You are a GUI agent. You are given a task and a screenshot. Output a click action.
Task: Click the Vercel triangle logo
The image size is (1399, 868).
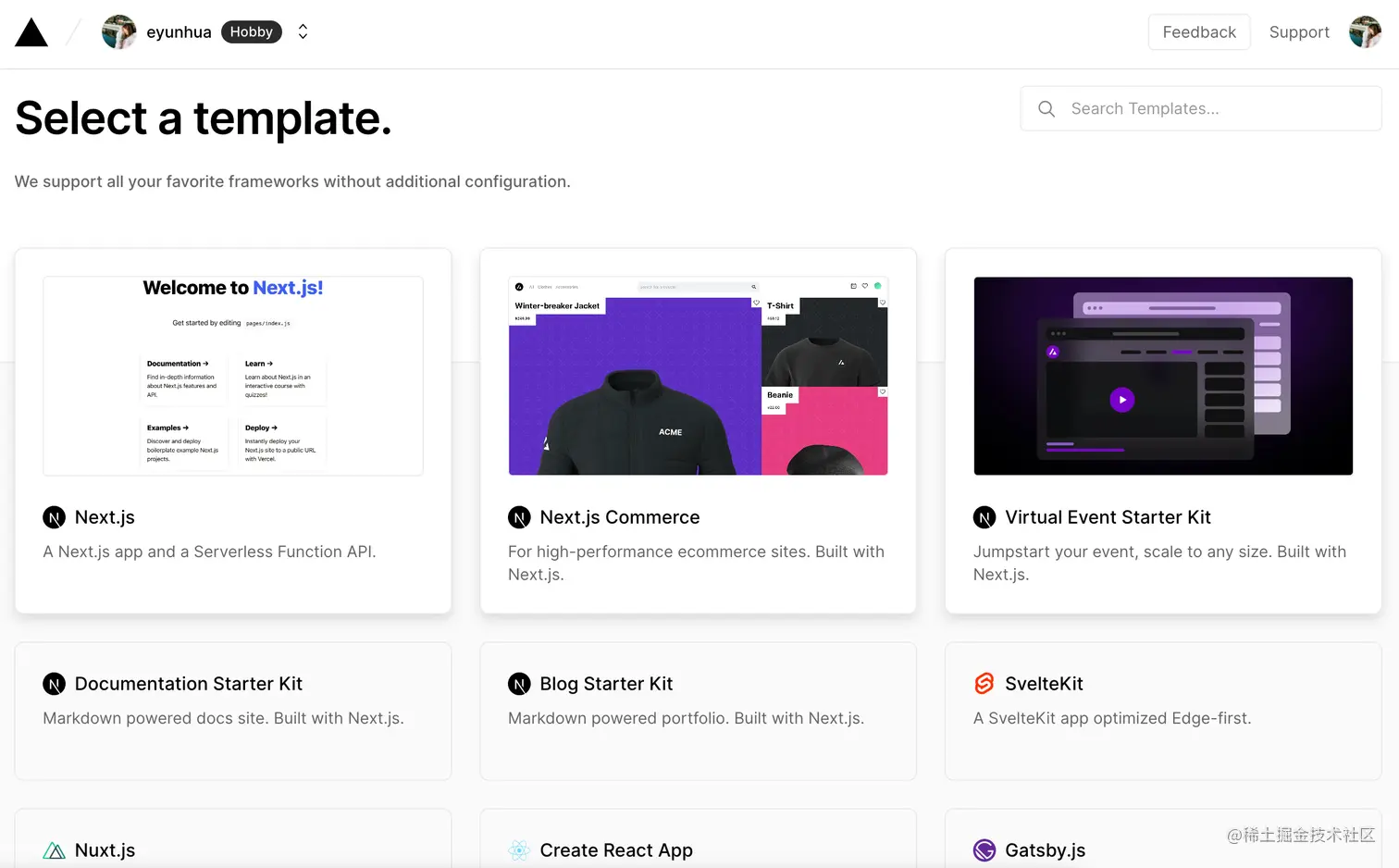[31, 32]
